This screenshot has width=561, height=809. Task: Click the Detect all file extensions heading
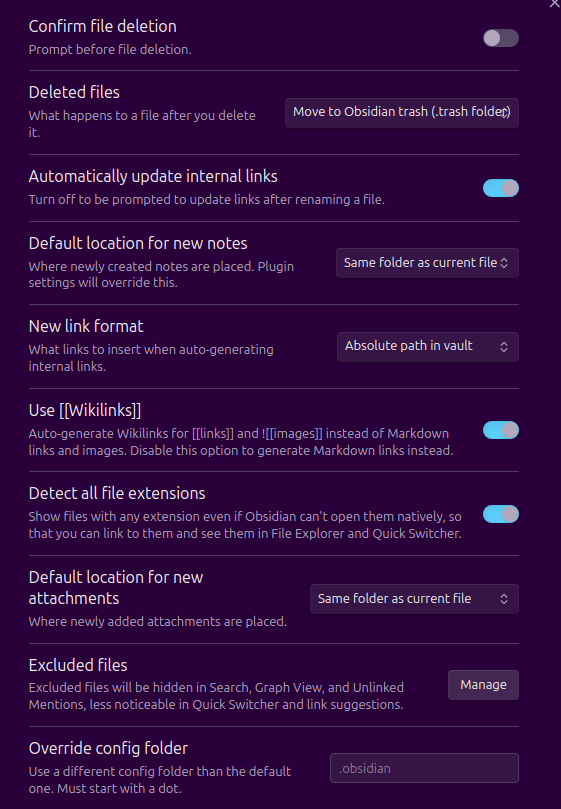point(117,493)
